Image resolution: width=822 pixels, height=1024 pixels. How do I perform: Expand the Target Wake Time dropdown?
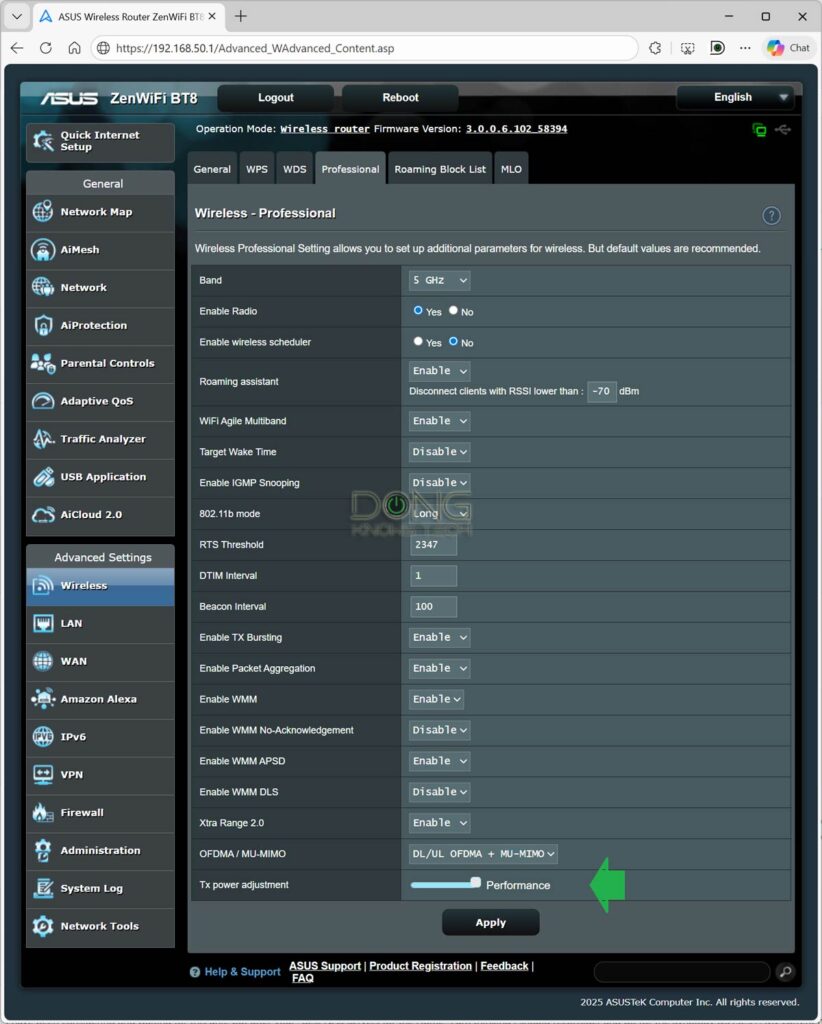(438, 452)
